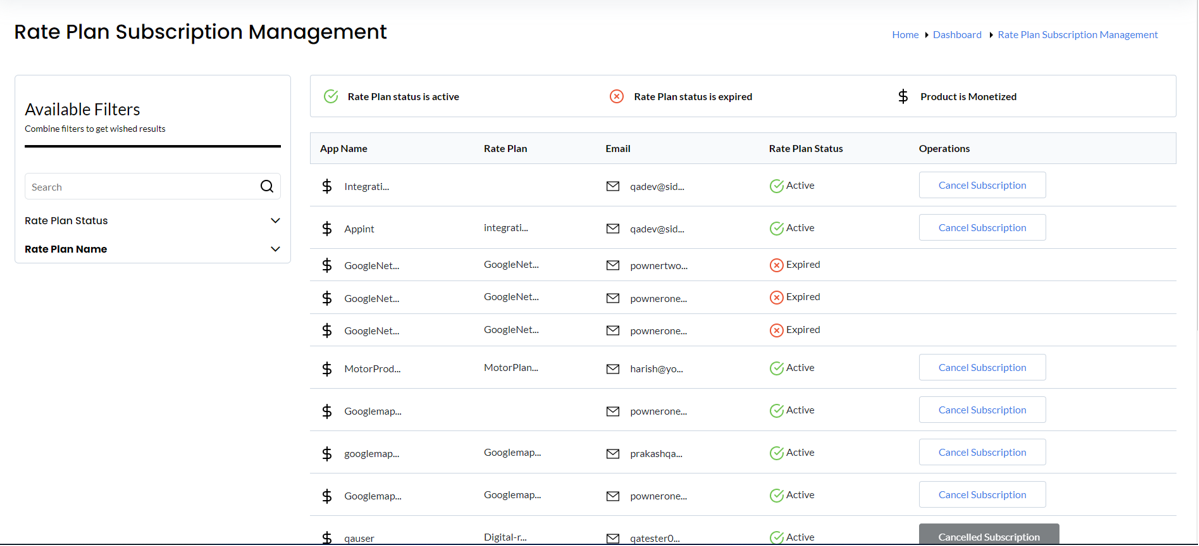Click the dollar icon beside Appint

tap(327, 229)
